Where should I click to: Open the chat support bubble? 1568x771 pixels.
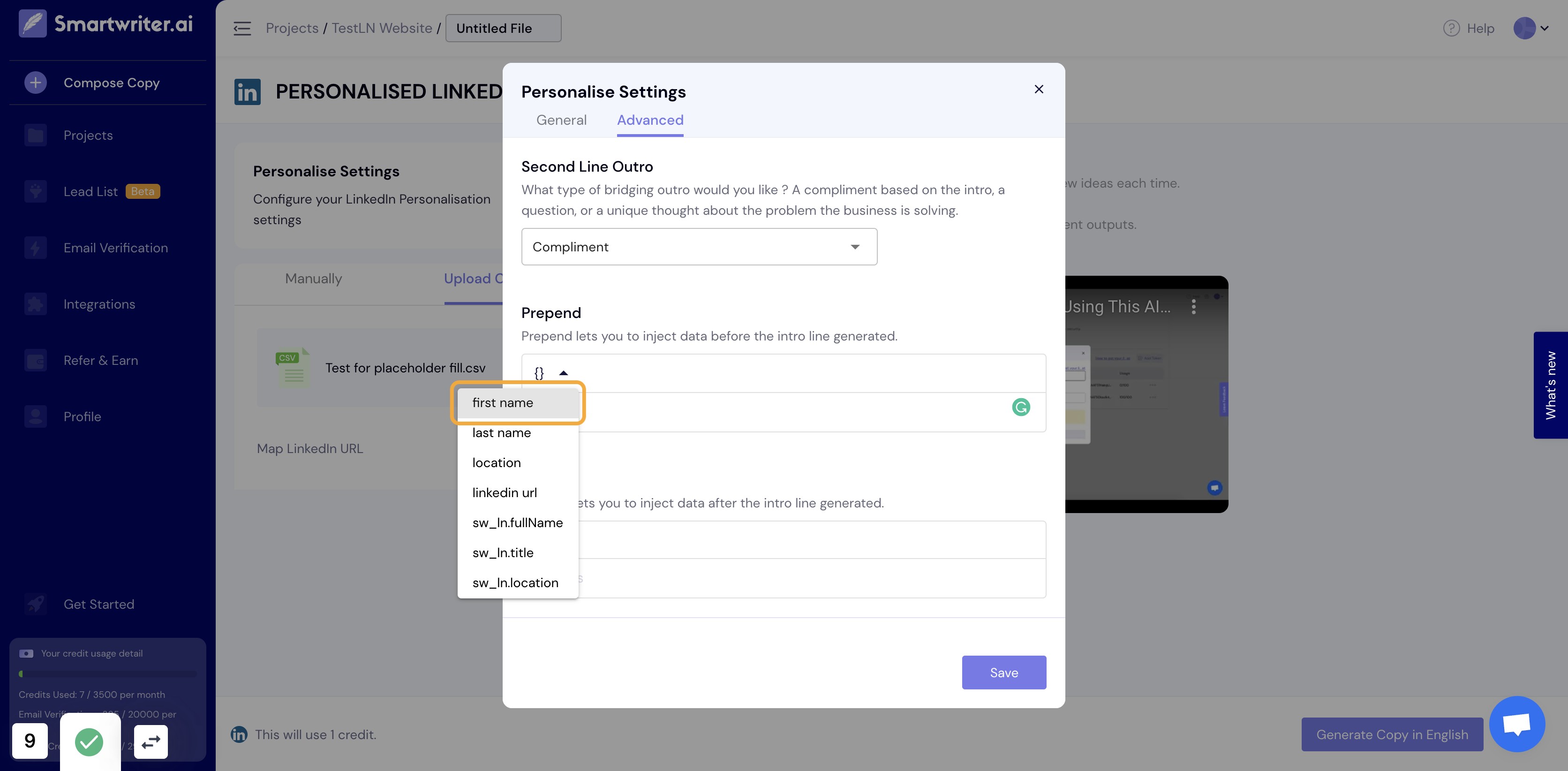[x=1516, y=724]
